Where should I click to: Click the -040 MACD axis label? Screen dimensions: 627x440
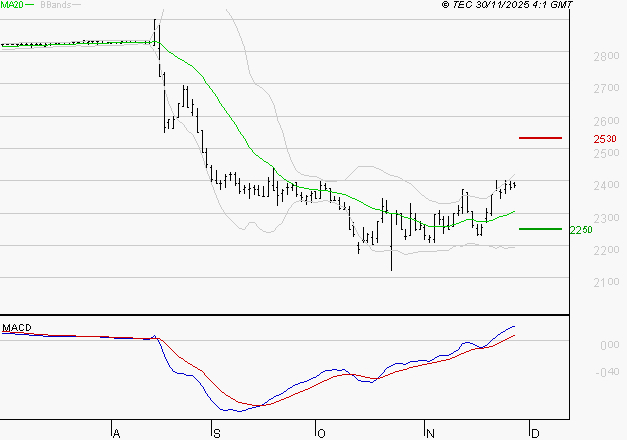click(608, 374)
